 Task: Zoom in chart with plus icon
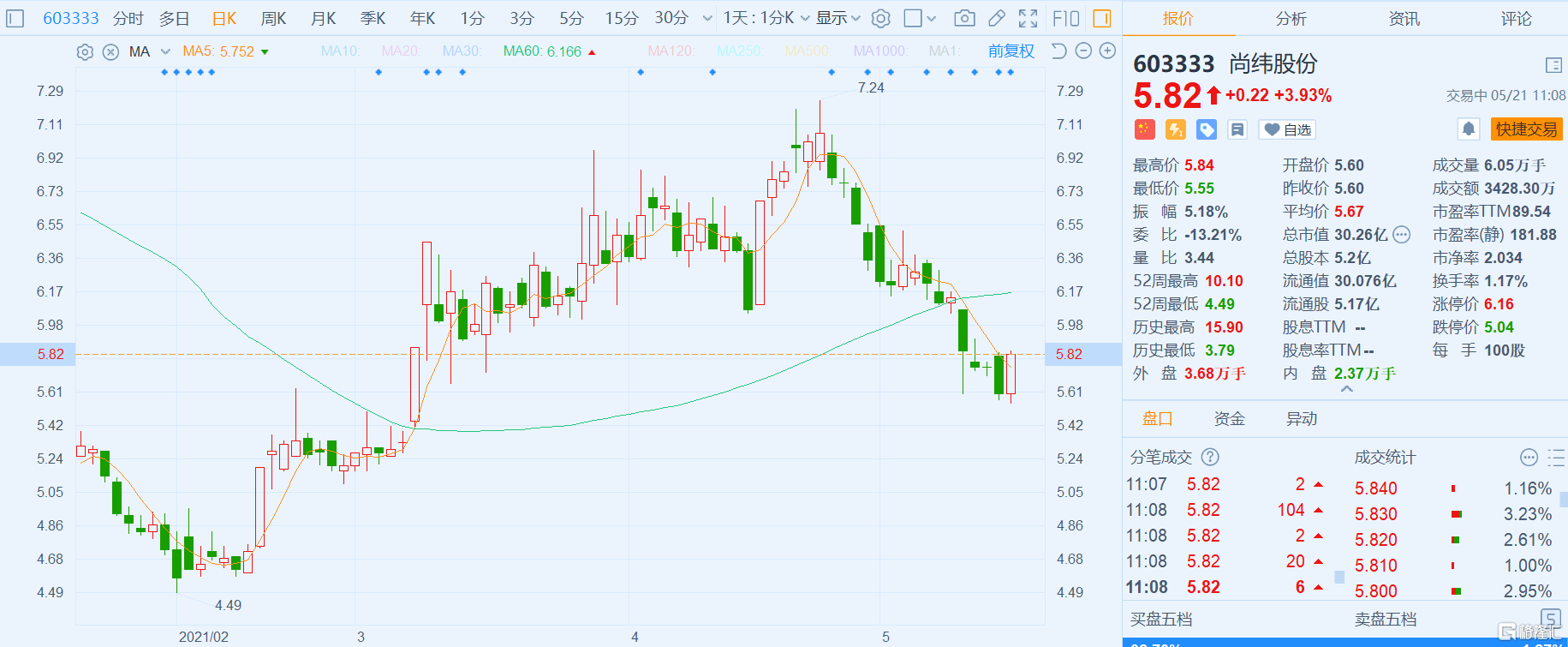pyautogui.click(x=1107, y=51)
